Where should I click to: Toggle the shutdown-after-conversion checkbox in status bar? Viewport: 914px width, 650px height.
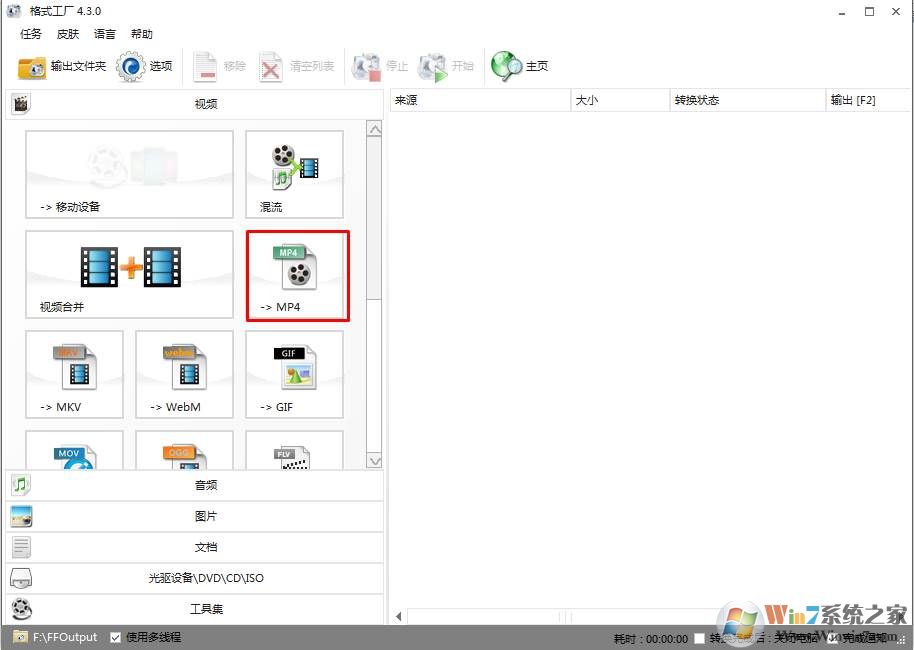click(x=699, y=638)
